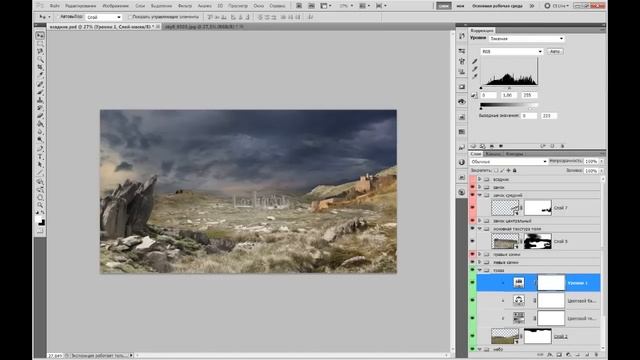This screenshot has width=640, height=360.
Task: Open the Фильтр menu
Action: tap(185, 6)
